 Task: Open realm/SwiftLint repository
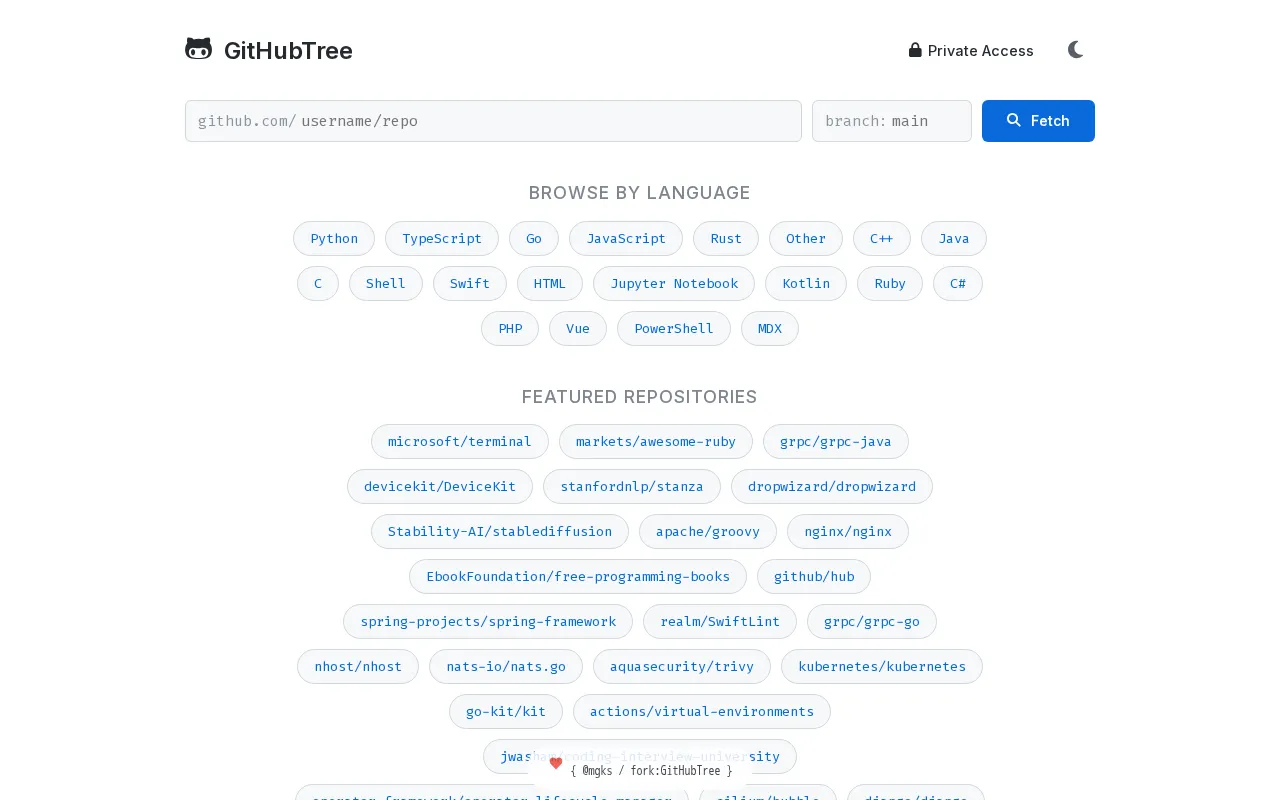(x=720, y=621)
